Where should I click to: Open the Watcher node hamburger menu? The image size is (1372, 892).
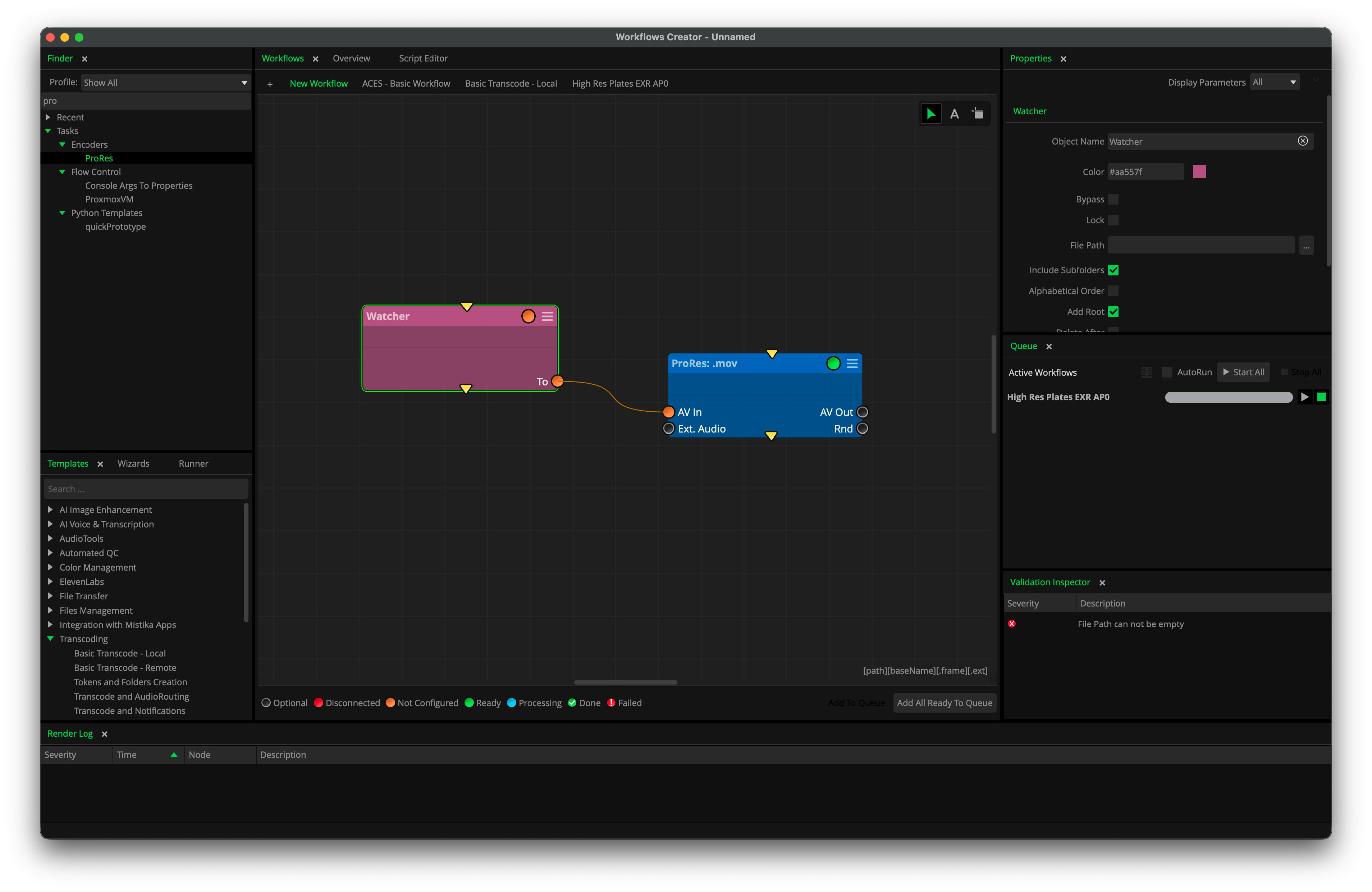(547, 316)
